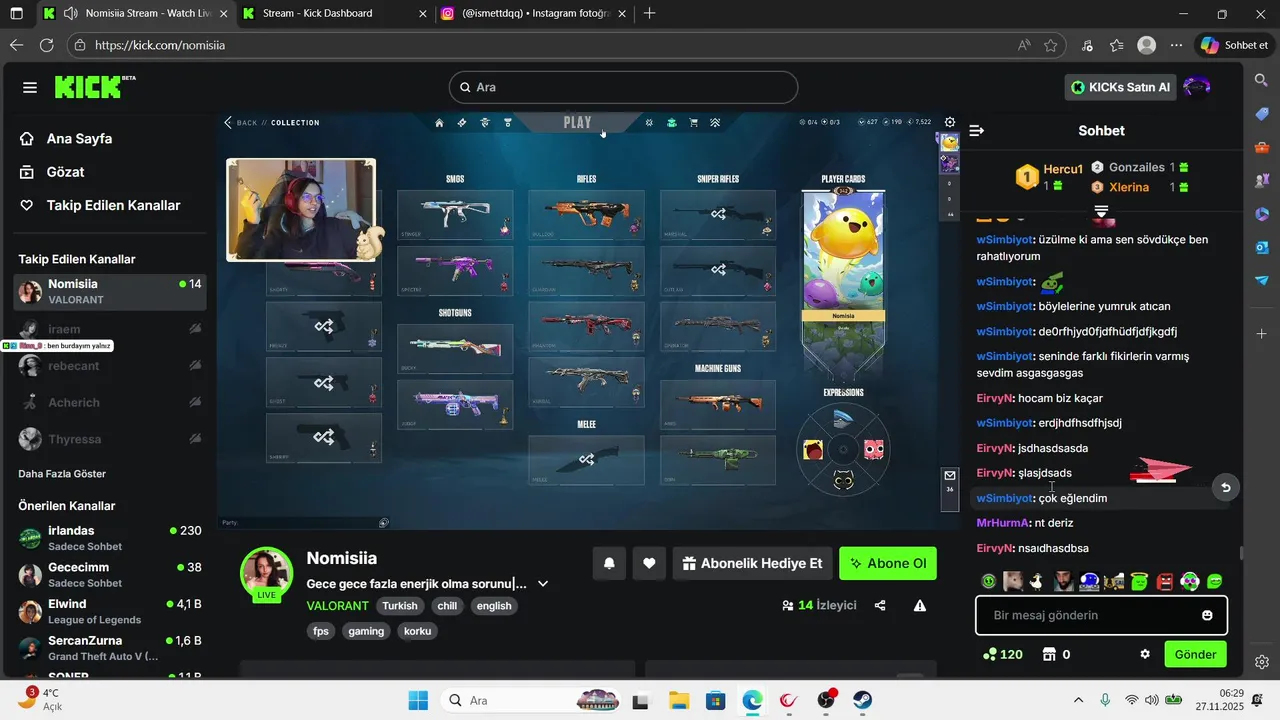Open recommended channel irlandas
Image resolution: width=1280 pixels, height=720 pixels.
(110, 538)
